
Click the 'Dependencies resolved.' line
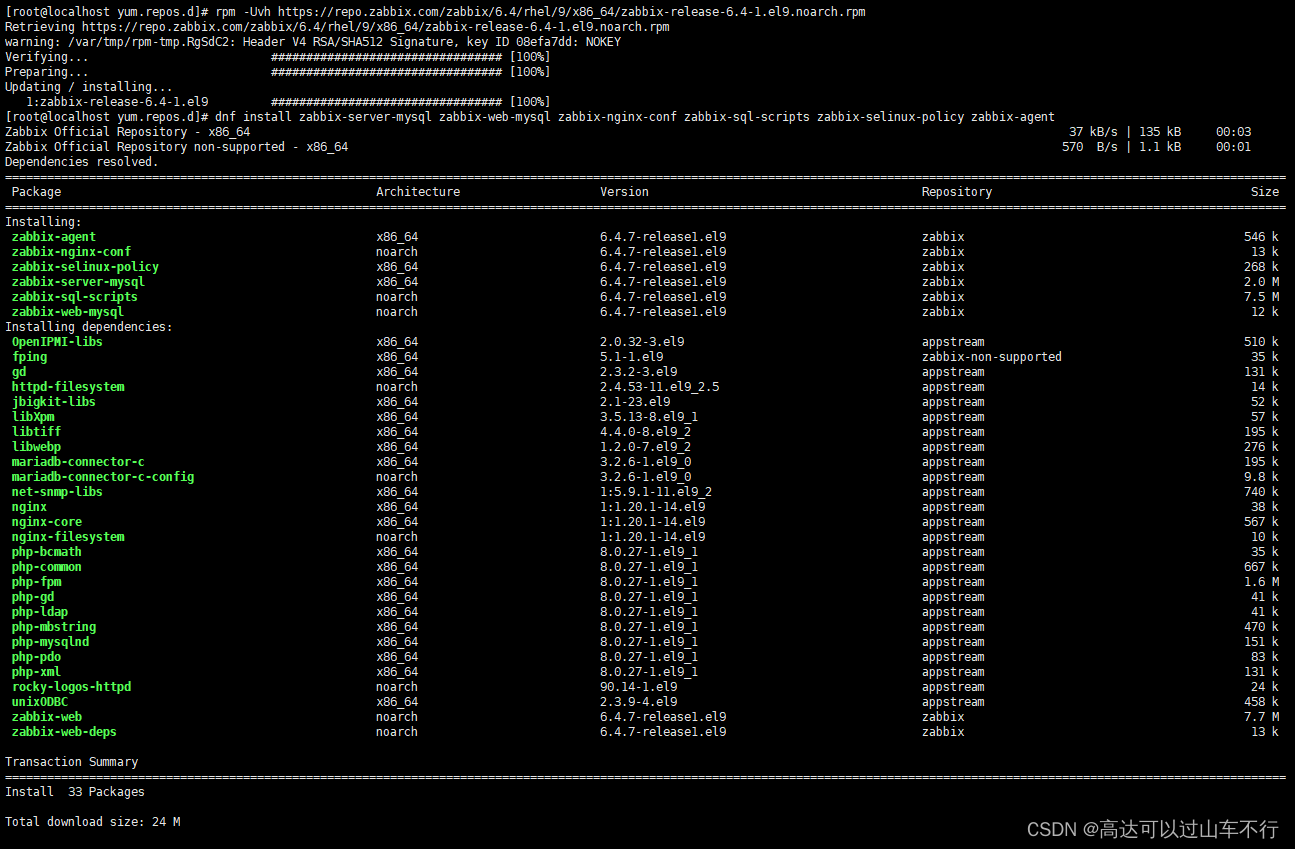[82, 162]
